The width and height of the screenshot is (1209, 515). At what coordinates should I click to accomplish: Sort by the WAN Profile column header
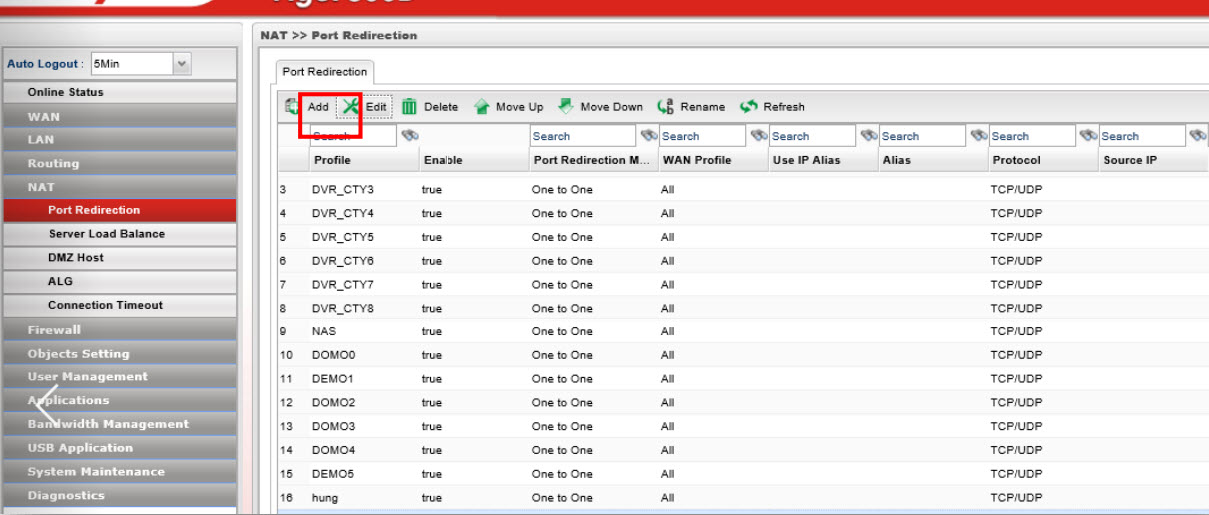pyautogui.click(x=696, y=160)
